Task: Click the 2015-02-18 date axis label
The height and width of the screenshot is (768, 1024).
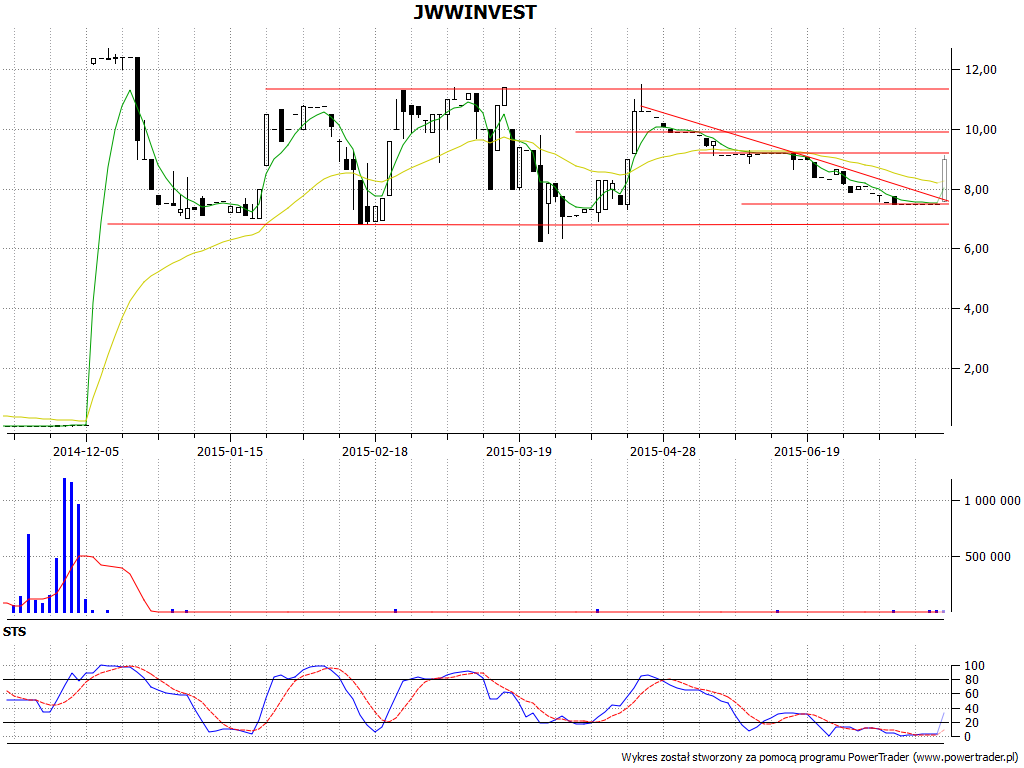Action: (374, 452)
